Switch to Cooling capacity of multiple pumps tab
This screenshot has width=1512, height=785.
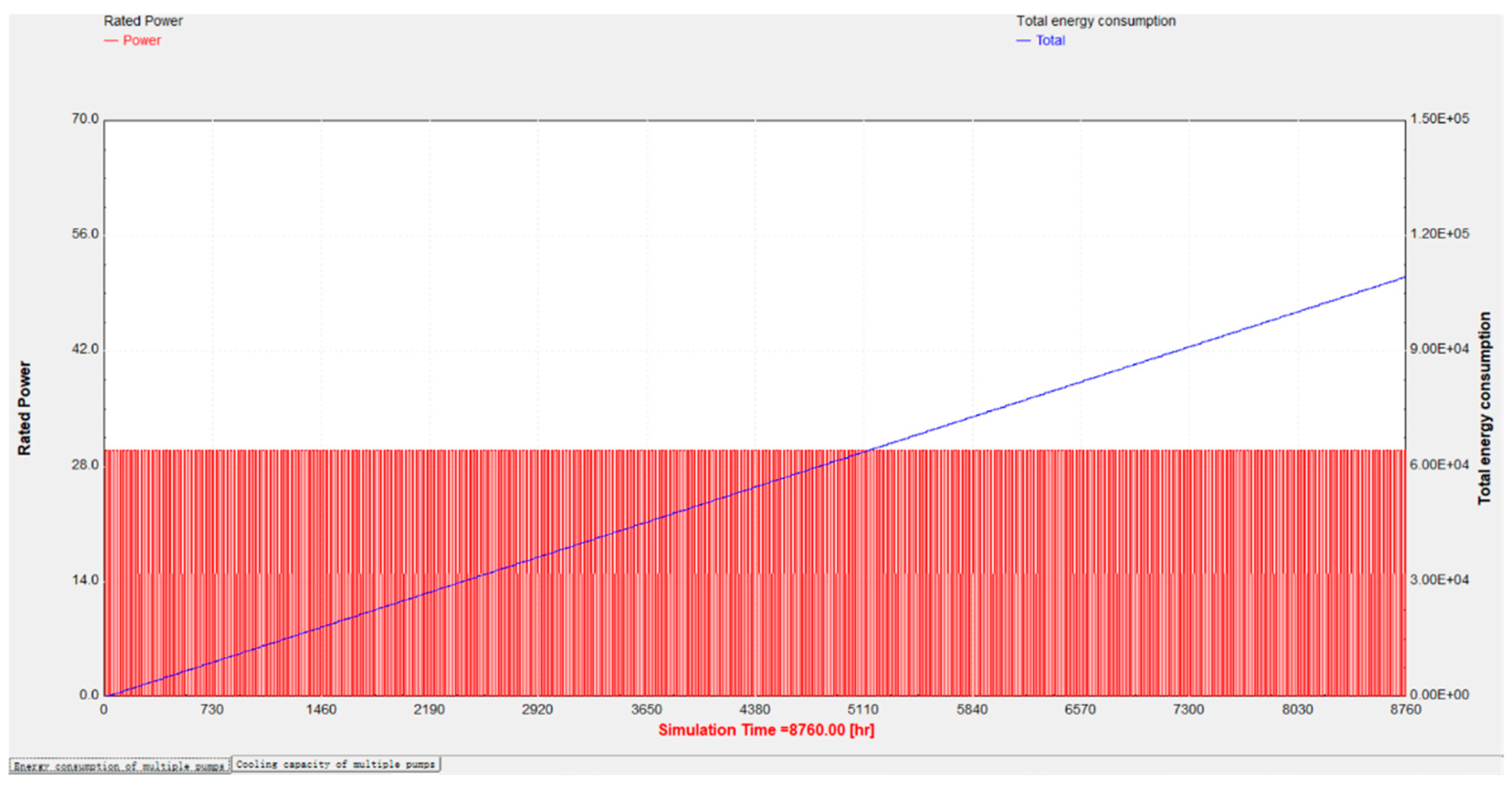335,764
